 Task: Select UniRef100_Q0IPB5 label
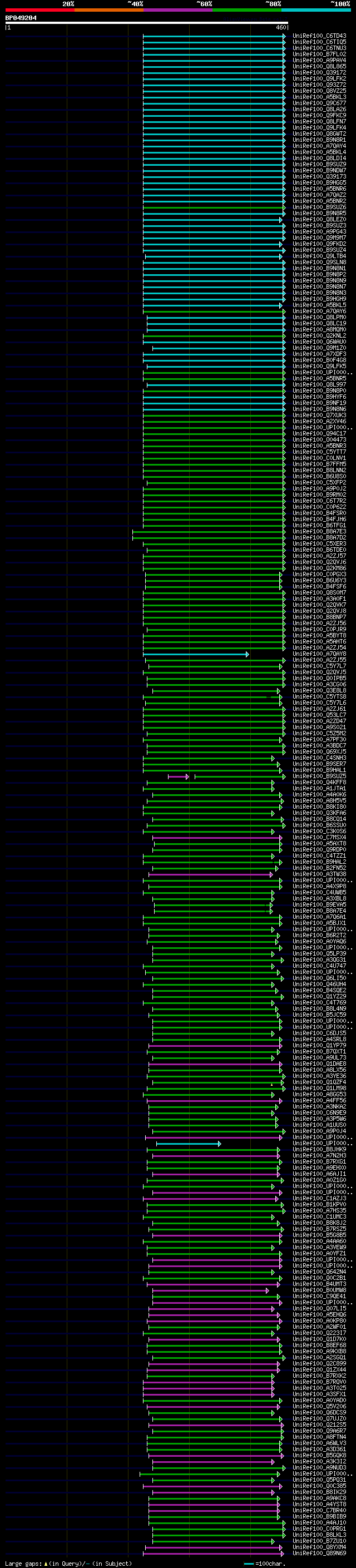pos(319,679)
